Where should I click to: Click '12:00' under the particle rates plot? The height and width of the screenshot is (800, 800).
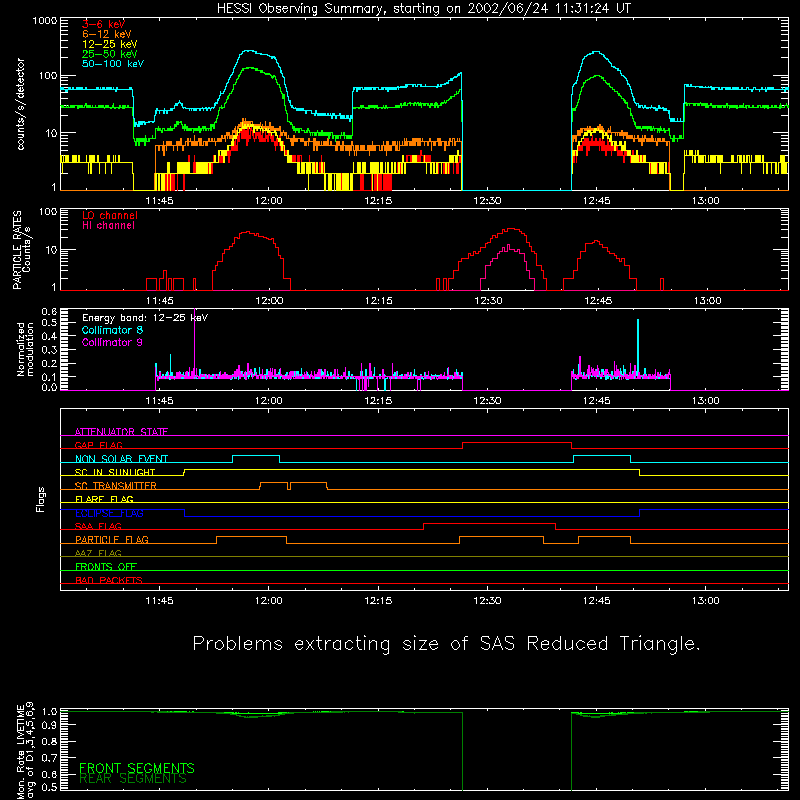(x=269, y=301)
